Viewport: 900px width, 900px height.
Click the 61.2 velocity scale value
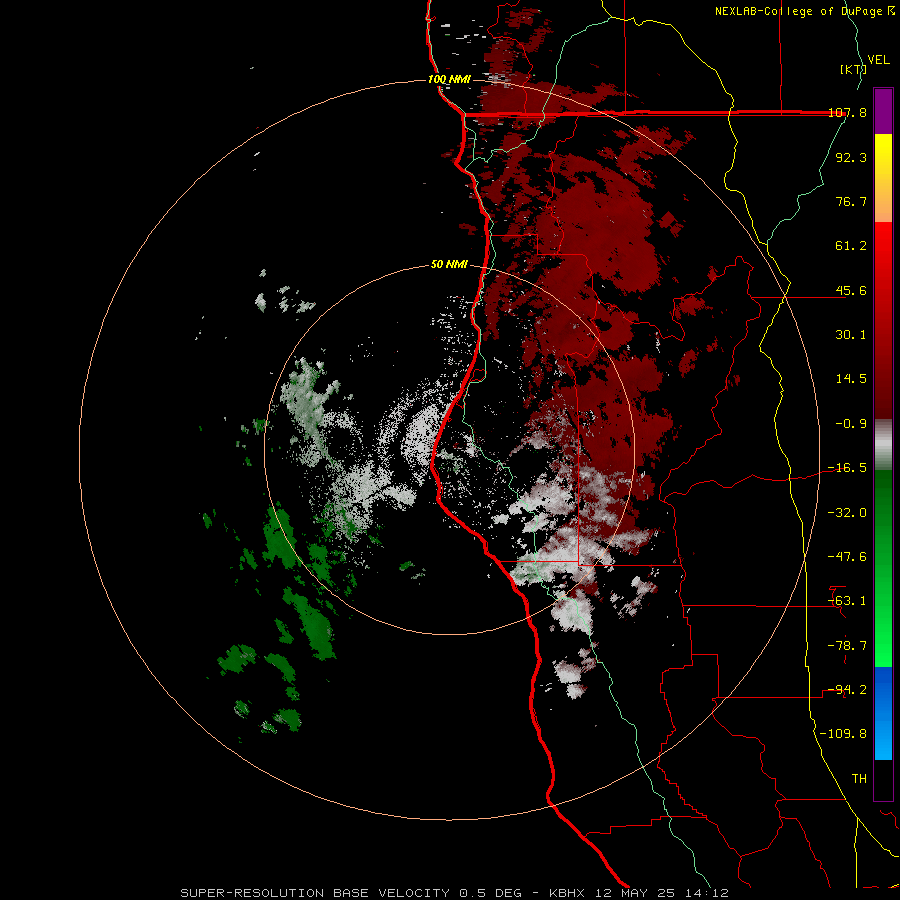tap(851, 245)
